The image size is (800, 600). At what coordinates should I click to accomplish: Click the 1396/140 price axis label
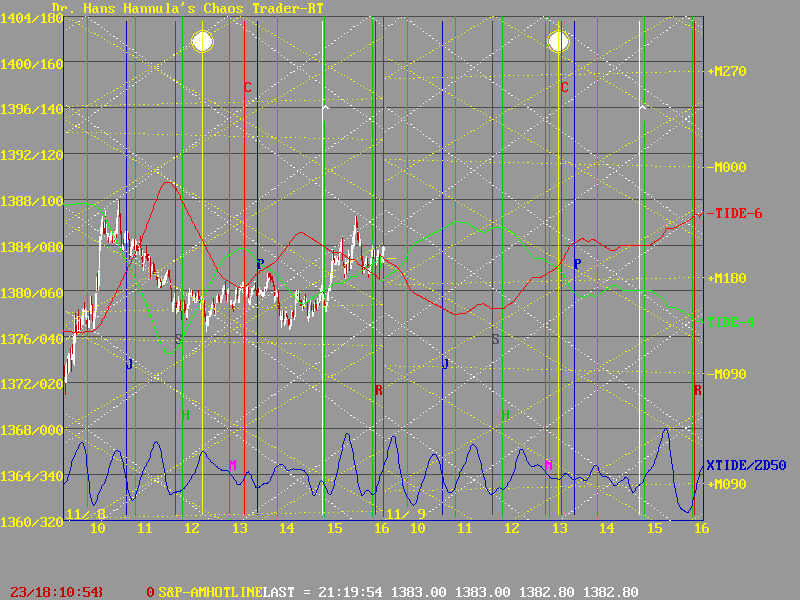[32, 109]
